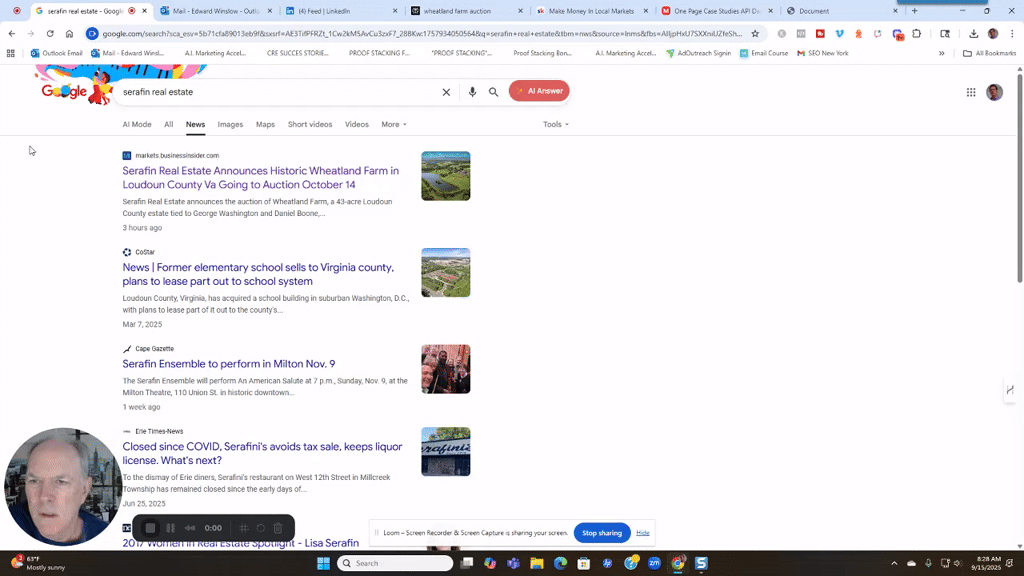The image size is (1024, 576).
Task: Click the magnifier search icon in search bar
Action: pyautogui.click(x=494, y=92)
